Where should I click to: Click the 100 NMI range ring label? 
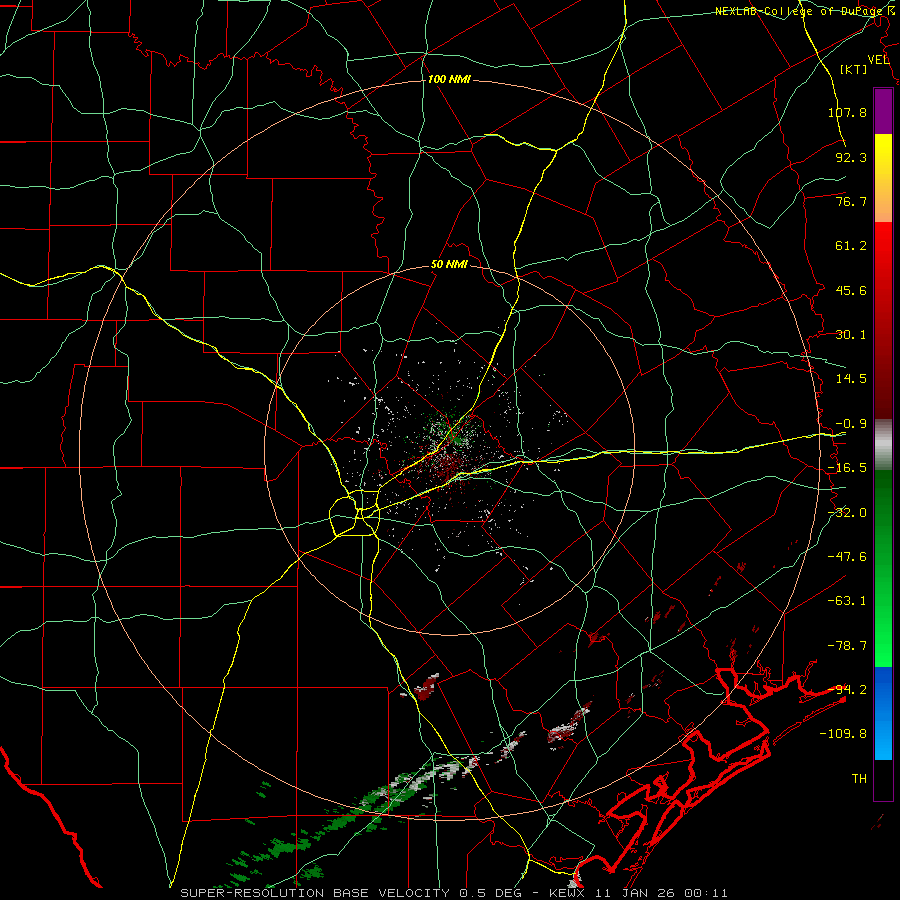[x=449, y=79]
